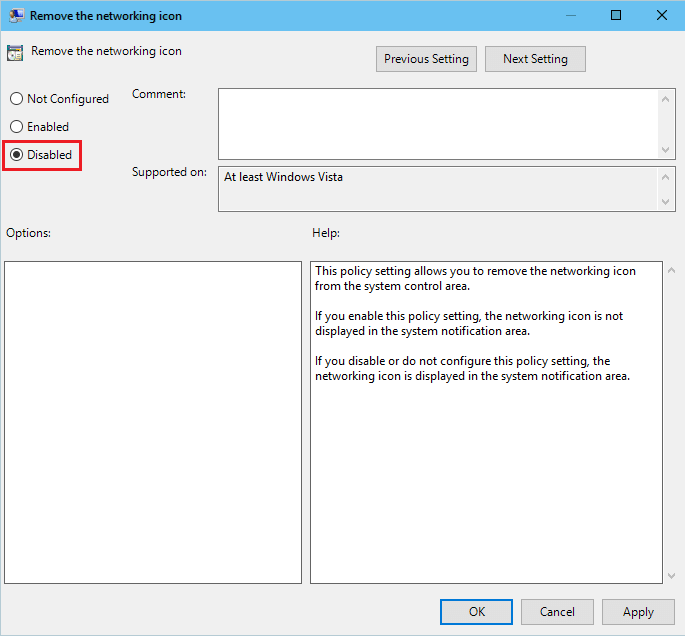Minimize the policy setting window
The height and width of the screenshot is (636, 685).
pyautogui.click(x=570, y=16)
